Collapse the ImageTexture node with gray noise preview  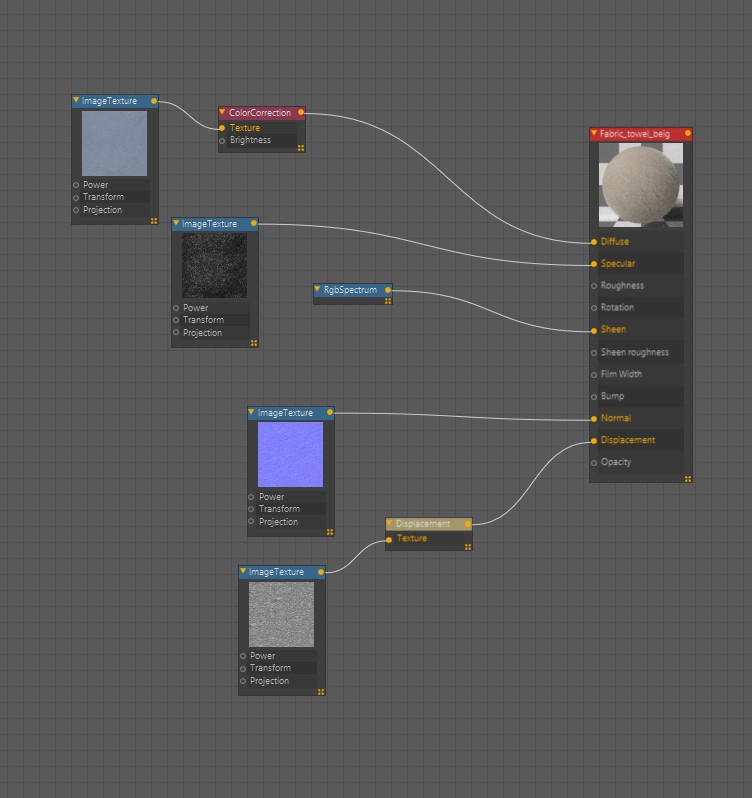point(243,571)
